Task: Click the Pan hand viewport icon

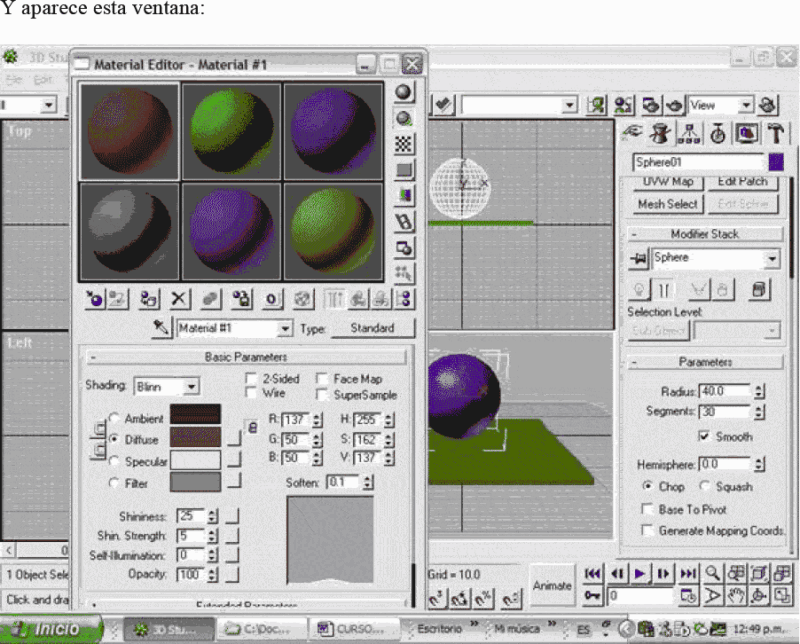Action: pyautogui.click(x=735, y=596)
